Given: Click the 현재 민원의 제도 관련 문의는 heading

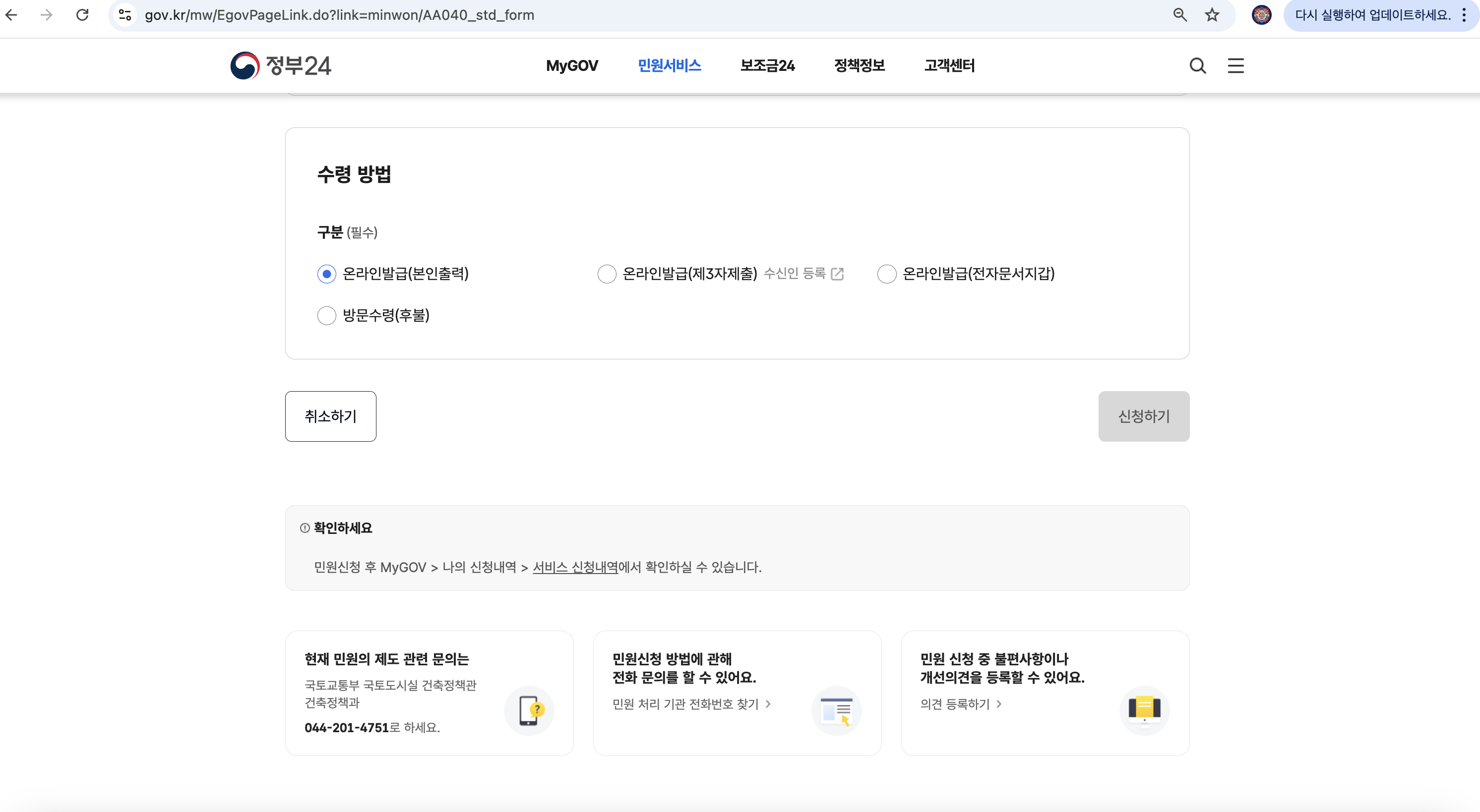Looking at the screenshot, I should pos(386,659).
